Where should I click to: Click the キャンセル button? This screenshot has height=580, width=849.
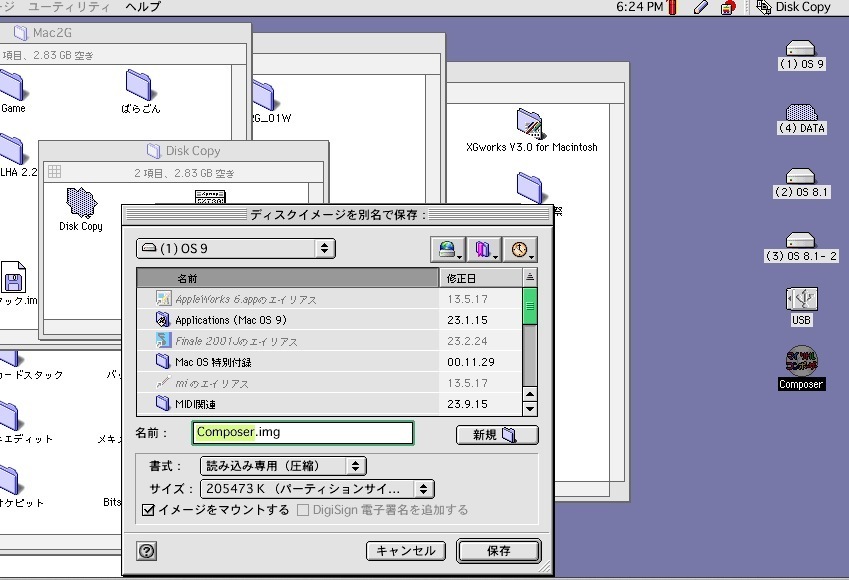[406, 551]
